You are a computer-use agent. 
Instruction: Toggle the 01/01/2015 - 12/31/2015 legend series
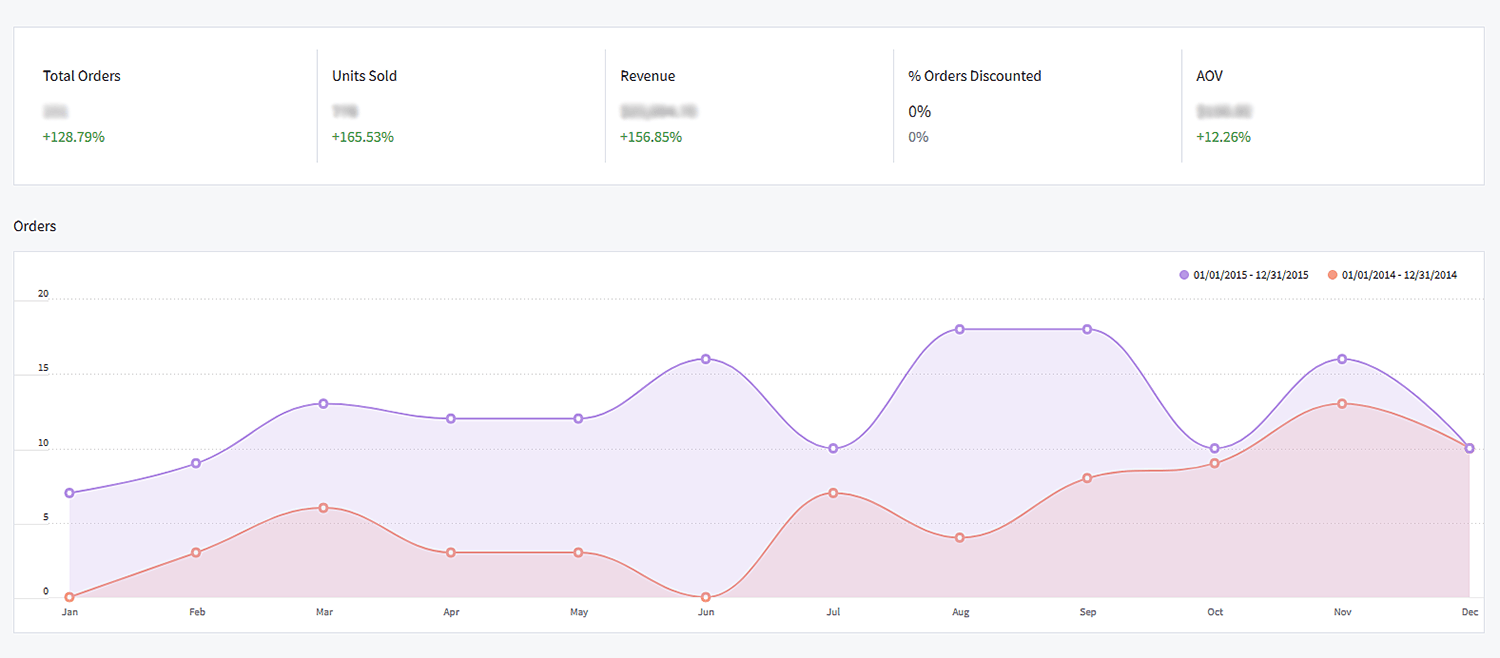click(x=1244, y=275)
